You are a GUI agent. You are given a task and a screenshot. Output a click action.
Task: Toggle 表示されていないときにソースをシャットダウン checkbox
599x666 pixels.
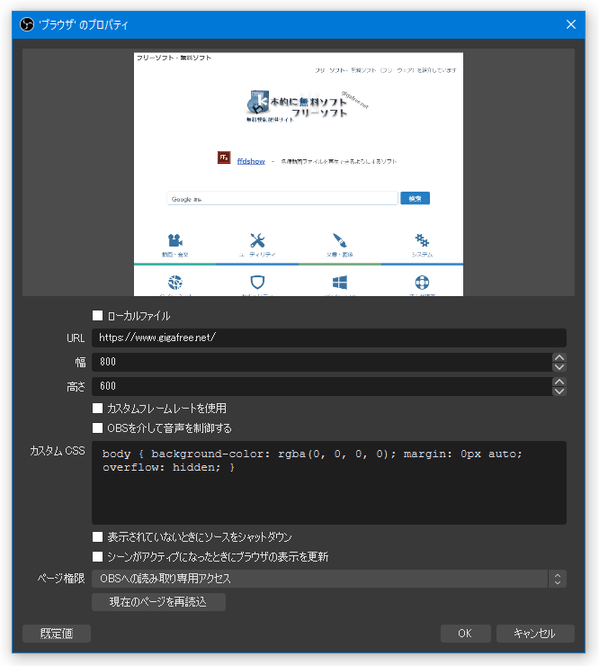point(98,537)
